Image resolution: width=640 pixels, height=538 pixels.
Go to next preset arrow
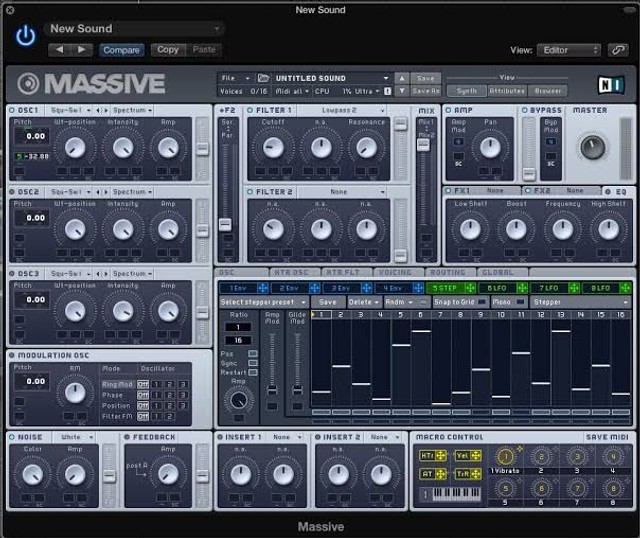[x=81, y=50]
